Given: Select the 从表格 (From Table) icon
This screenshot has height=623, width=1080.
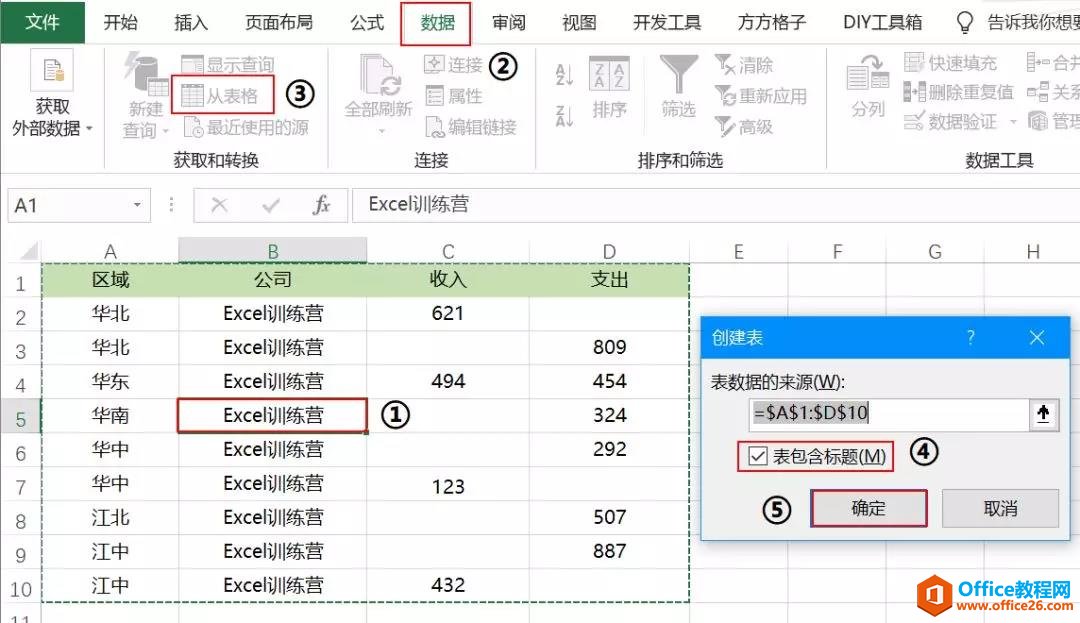Looking at the screenshot, I should tap(224, 94).
